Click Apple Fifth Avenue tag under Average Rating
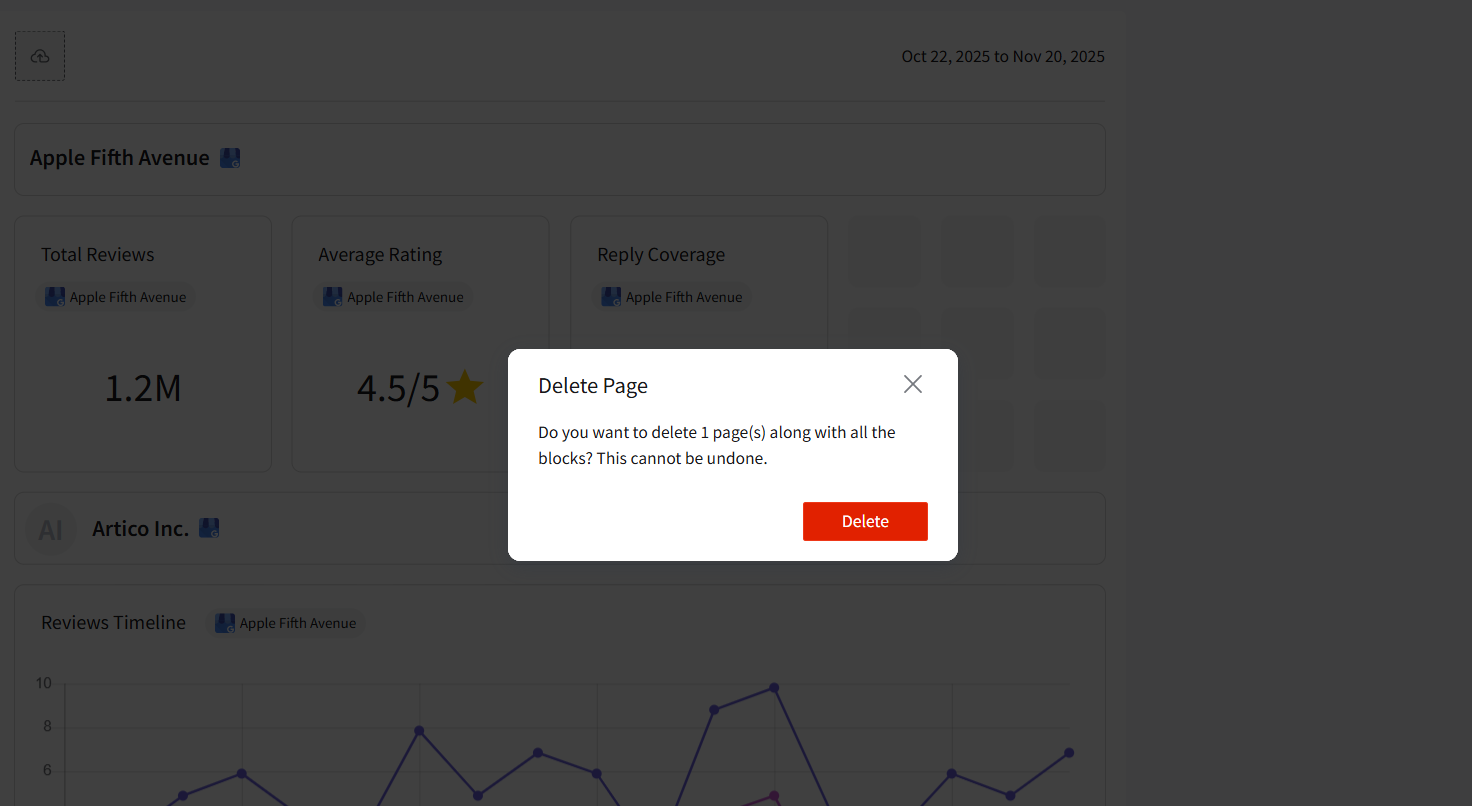The height and width of the screenshot is (806, 1472). coord(394,297)
